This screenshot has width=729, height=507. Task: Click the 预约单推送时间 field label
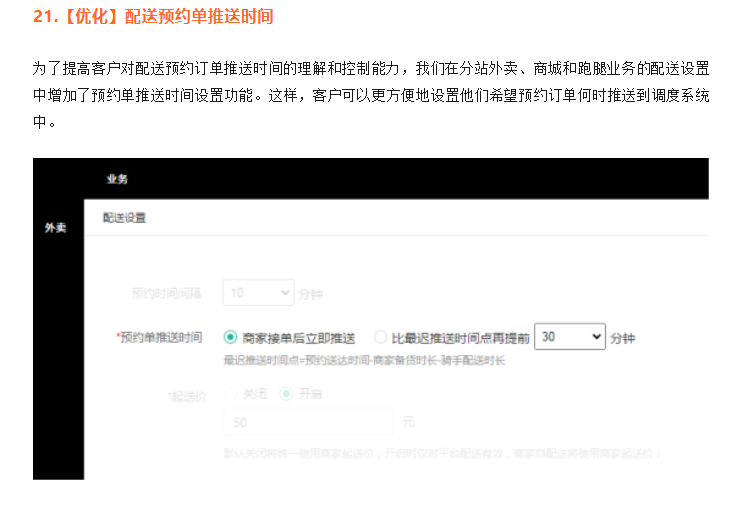pos(161,338)
